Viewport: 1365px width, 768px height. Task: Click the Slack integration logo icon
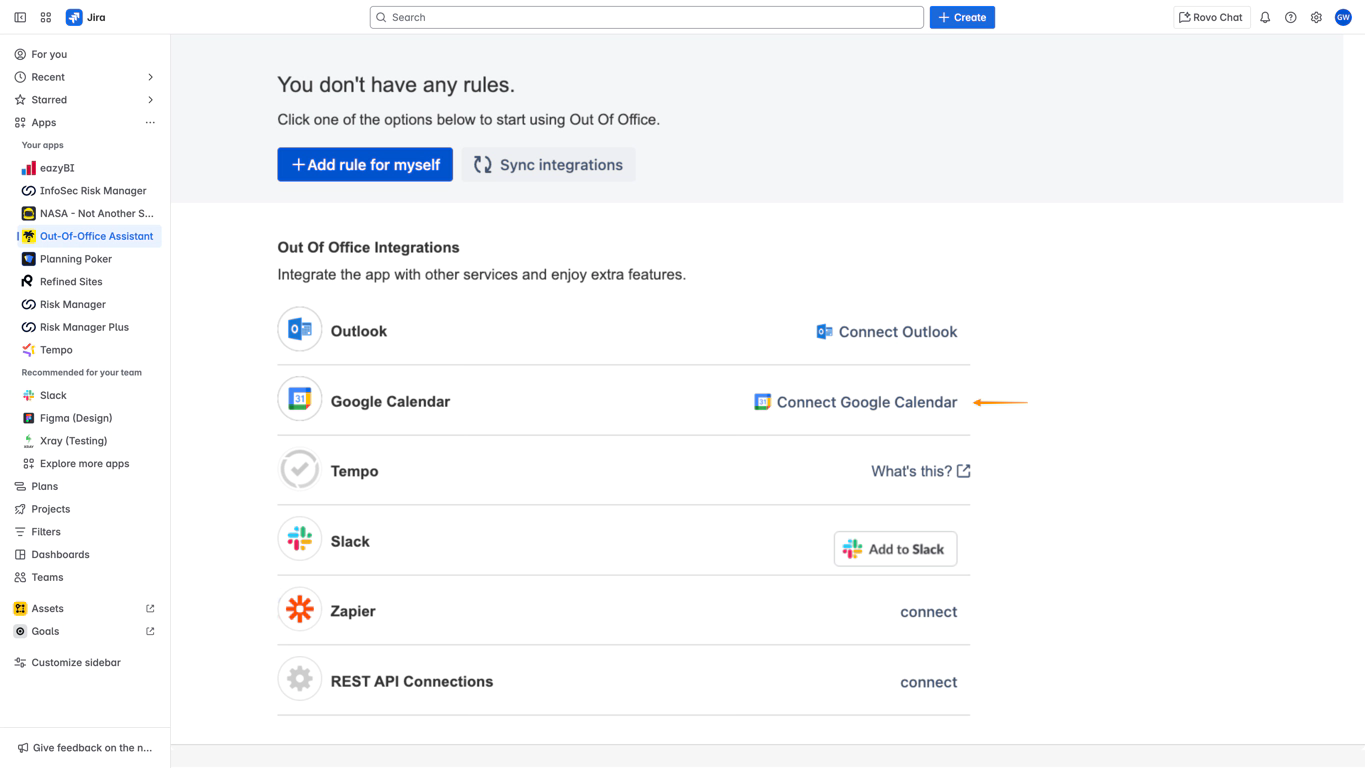[299, 540]
